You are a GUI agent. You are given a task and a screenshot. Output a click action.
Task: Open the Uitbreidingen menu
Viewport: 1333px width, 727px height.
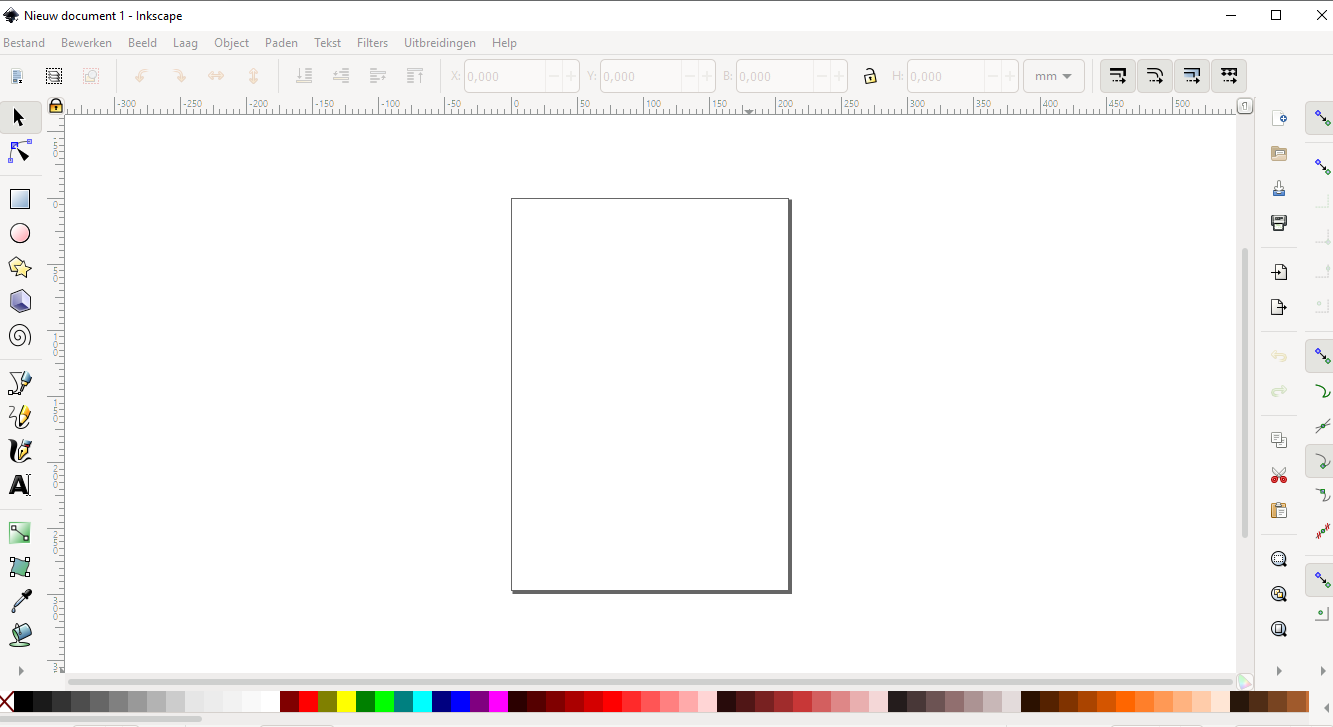[440, 43]
